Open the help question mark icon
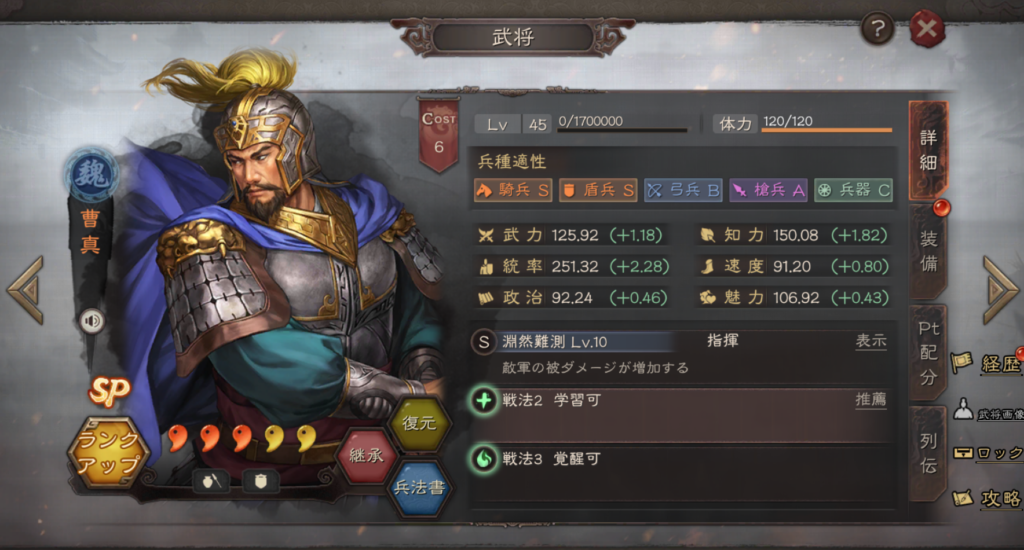1024x550 pixels. (878, 29)
